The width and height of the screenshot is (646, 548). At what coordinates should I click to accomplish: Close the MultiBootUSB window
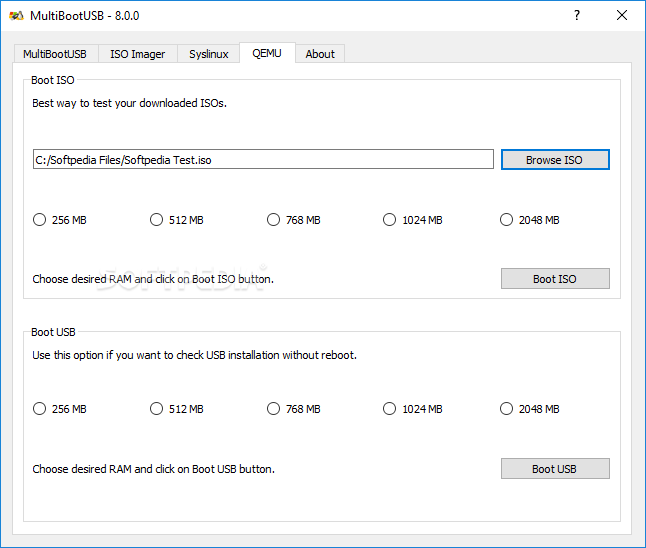(x=622, y=15)
